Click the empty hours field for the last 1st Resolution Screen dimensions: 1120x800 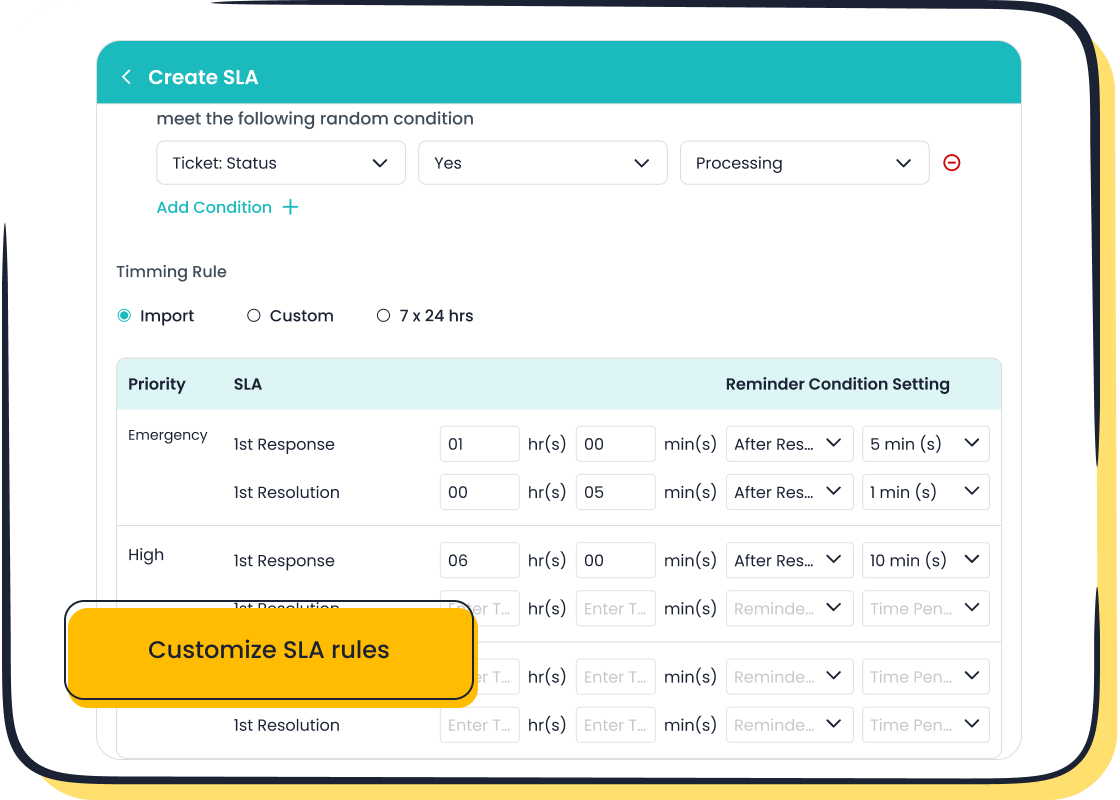coord(479,724)
